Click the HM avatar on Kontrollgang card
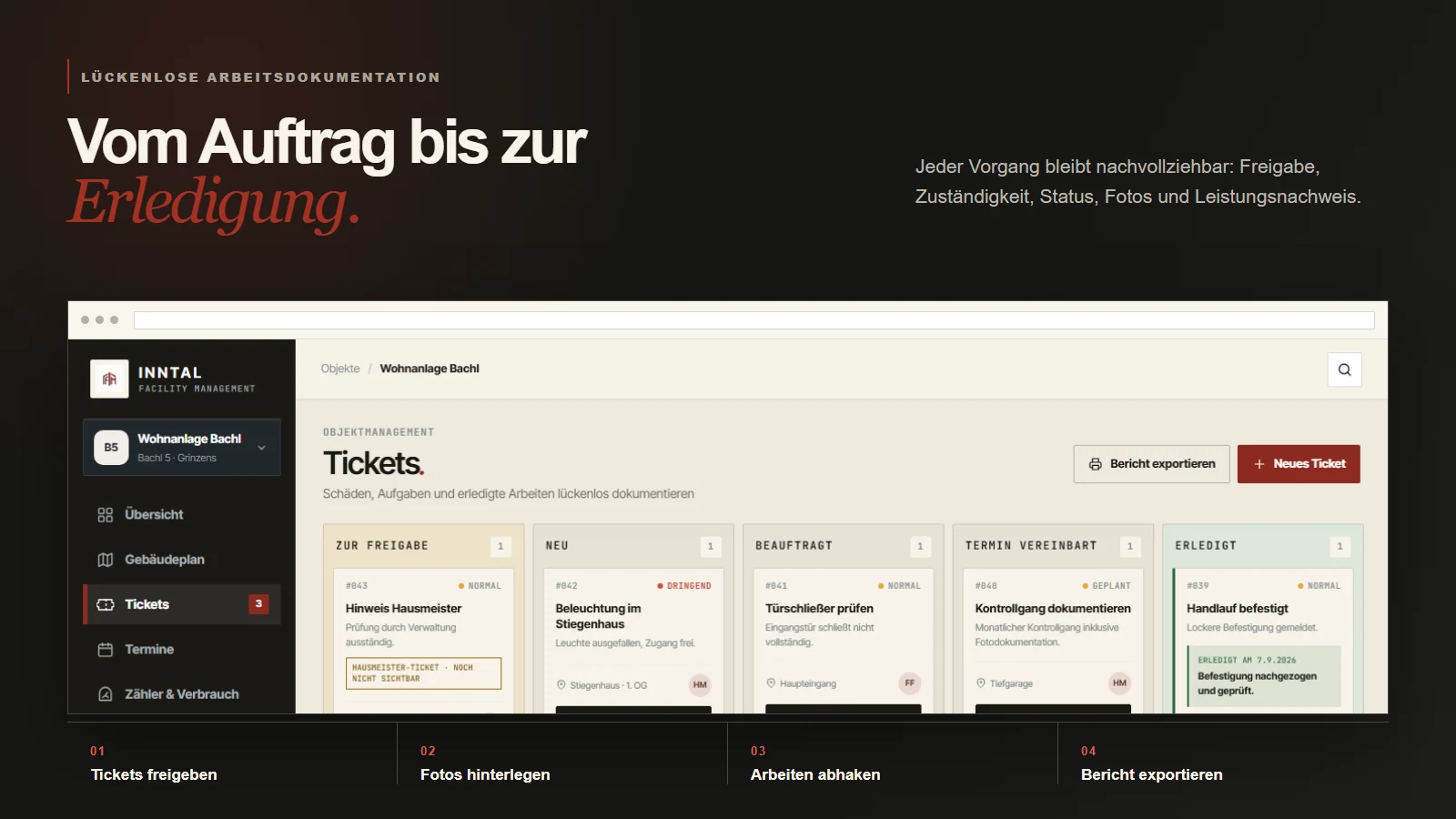1456x819 pixels. click(x=1119, y=683)
